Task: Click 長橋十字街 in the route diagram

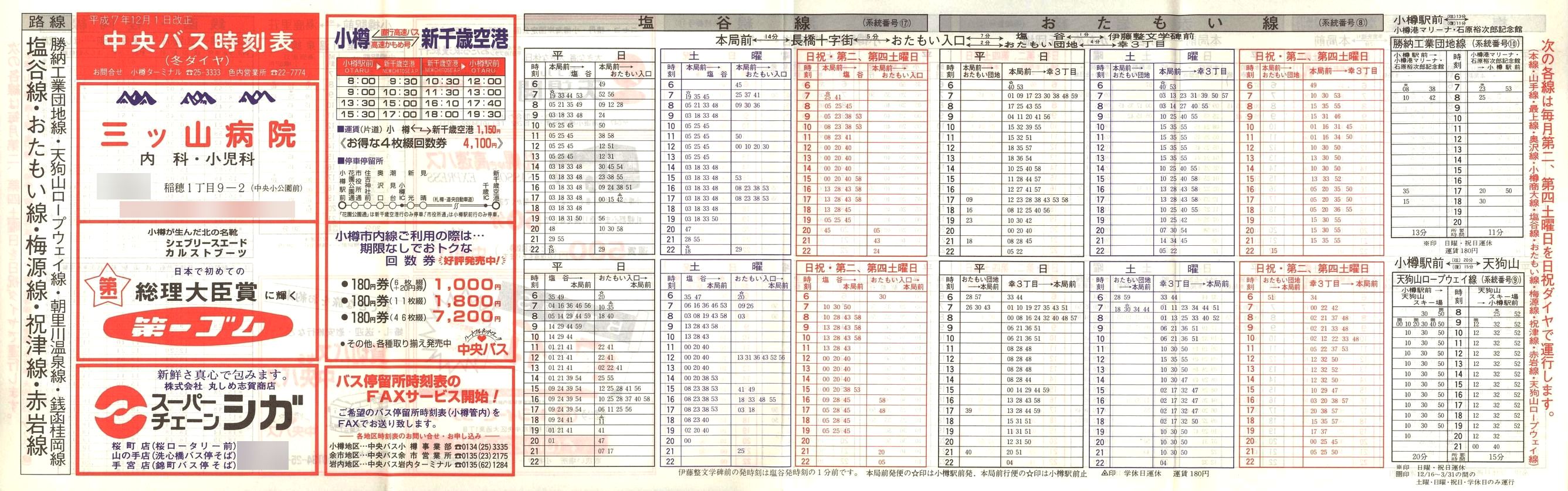Action: [x=822, y=40]
